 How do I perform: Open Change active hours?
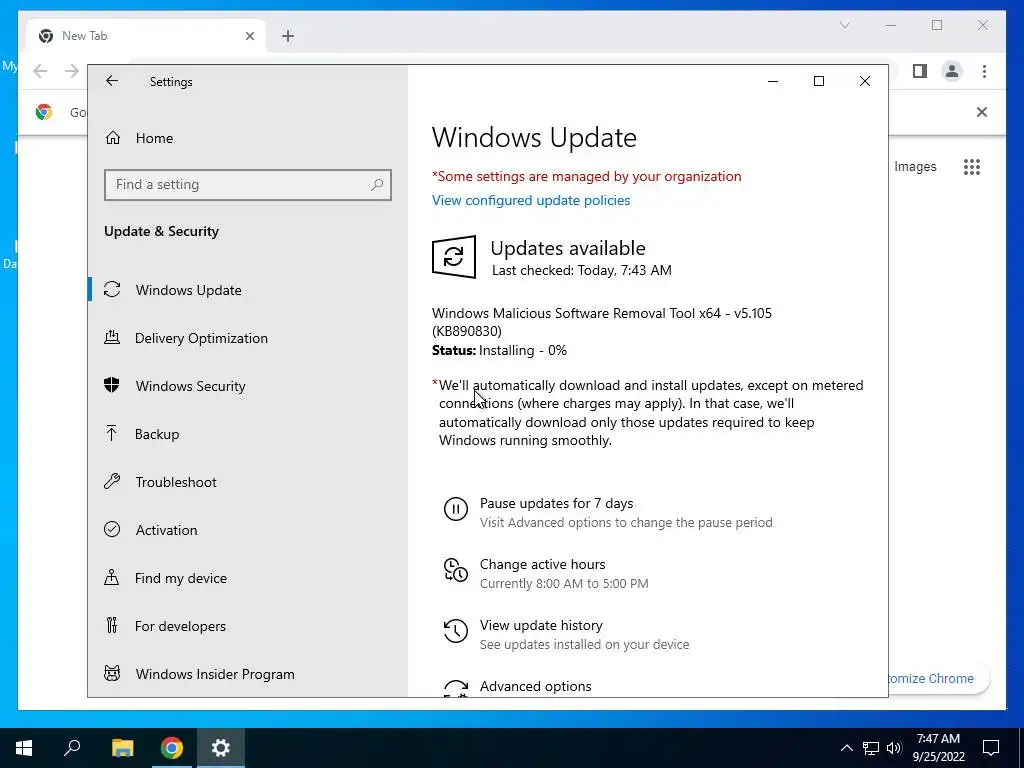pyautogui.click(x=543, y=564)
